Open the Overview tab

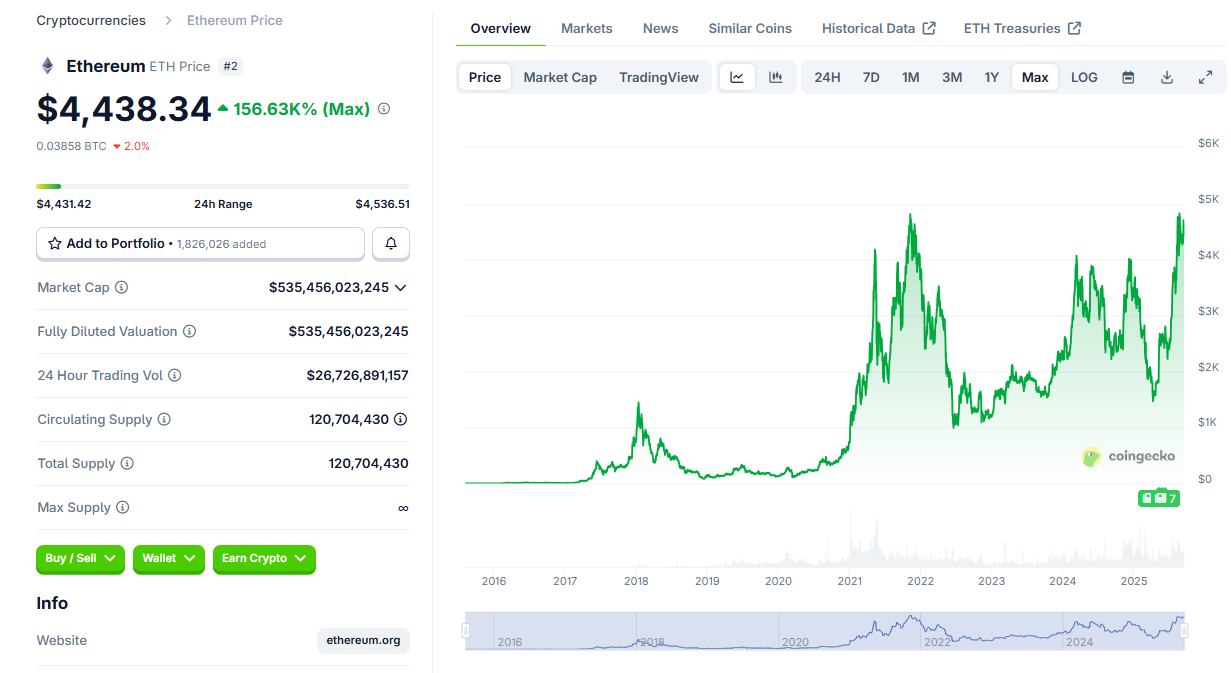501,28
